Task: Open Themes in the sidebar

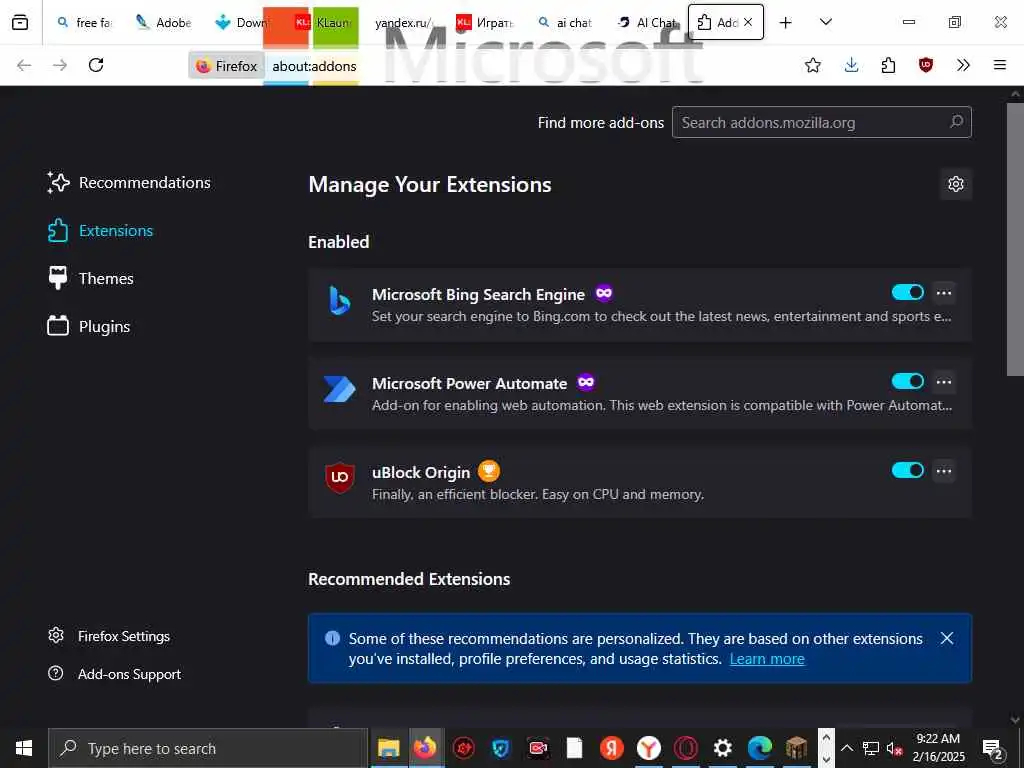Action: point(91,279)
